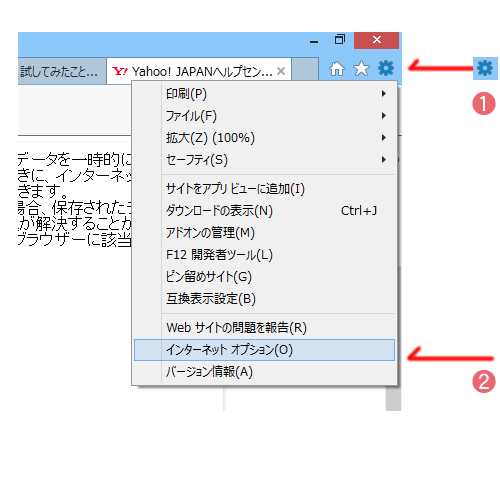Viewport: 500px width, 500px height.
Task: Choose ピン留めサイト(G)
Action: tap(264, 277)
